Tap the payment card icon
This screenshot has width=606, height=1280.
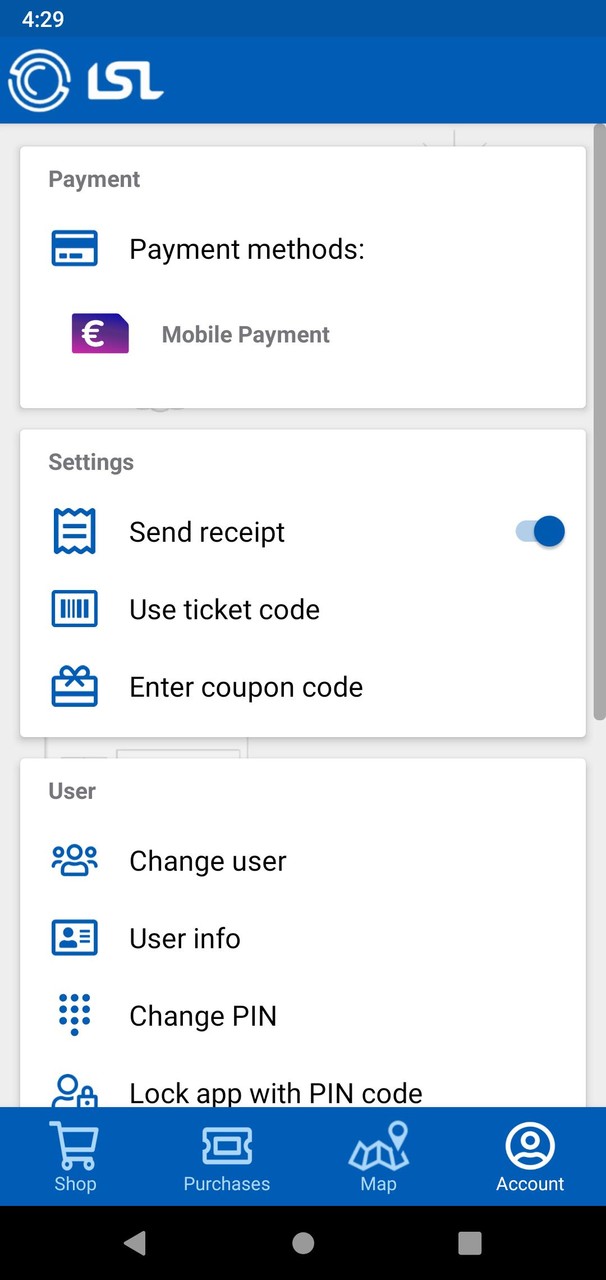click(x=75, y=248)
